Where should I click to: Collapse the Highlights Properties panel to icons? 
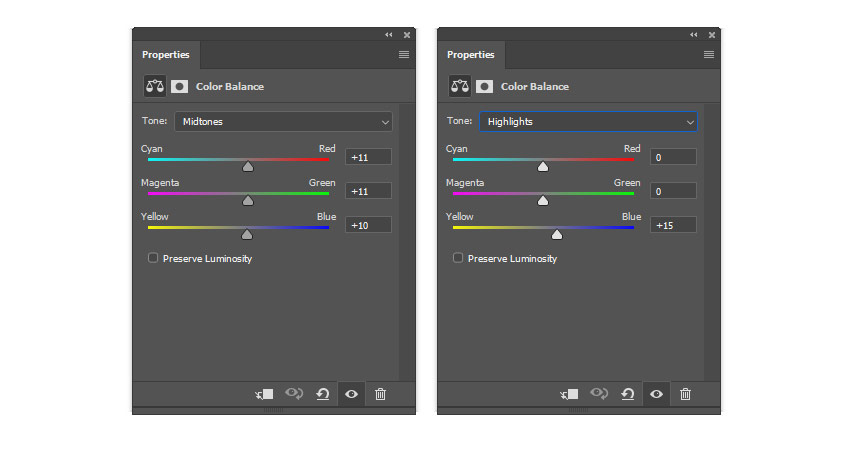tap(693, 35)
